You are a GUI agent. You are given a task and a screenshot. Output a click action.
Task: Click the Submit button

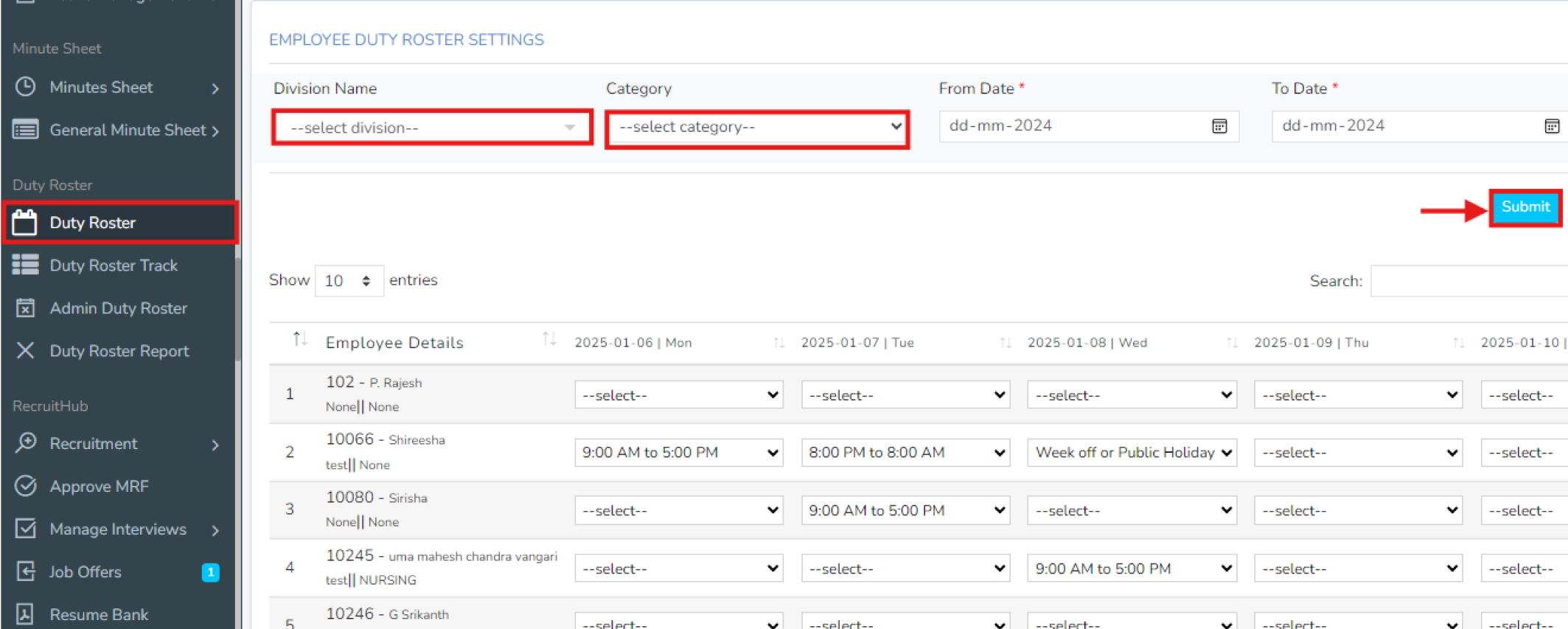(1525, 207)
